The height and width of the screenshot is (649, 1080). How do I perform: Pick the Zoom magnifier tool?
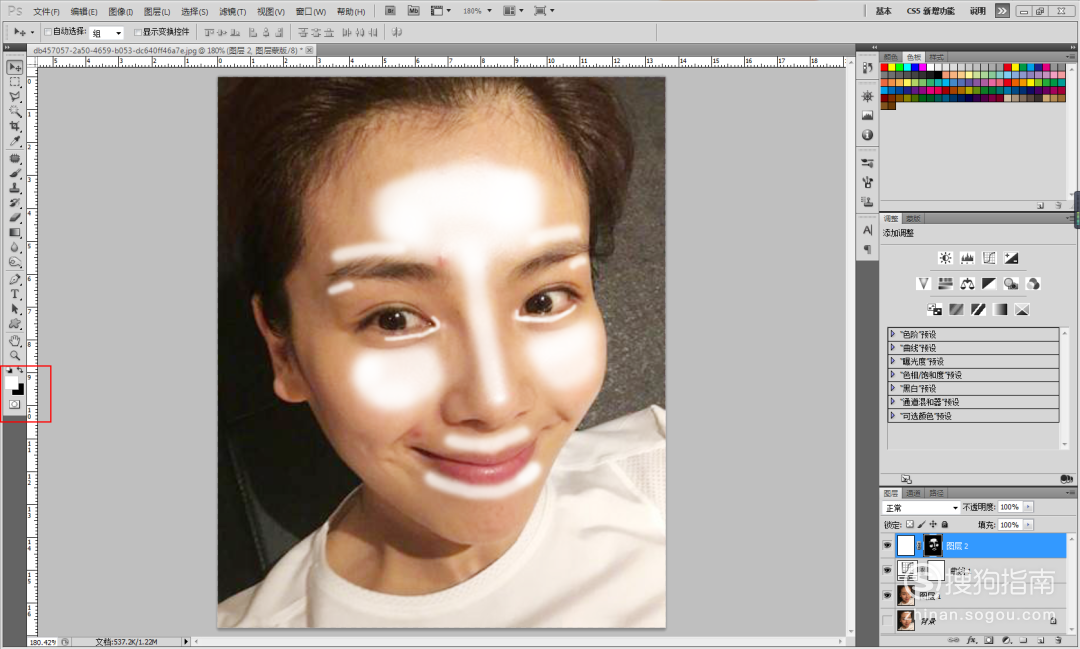point(15,355)
